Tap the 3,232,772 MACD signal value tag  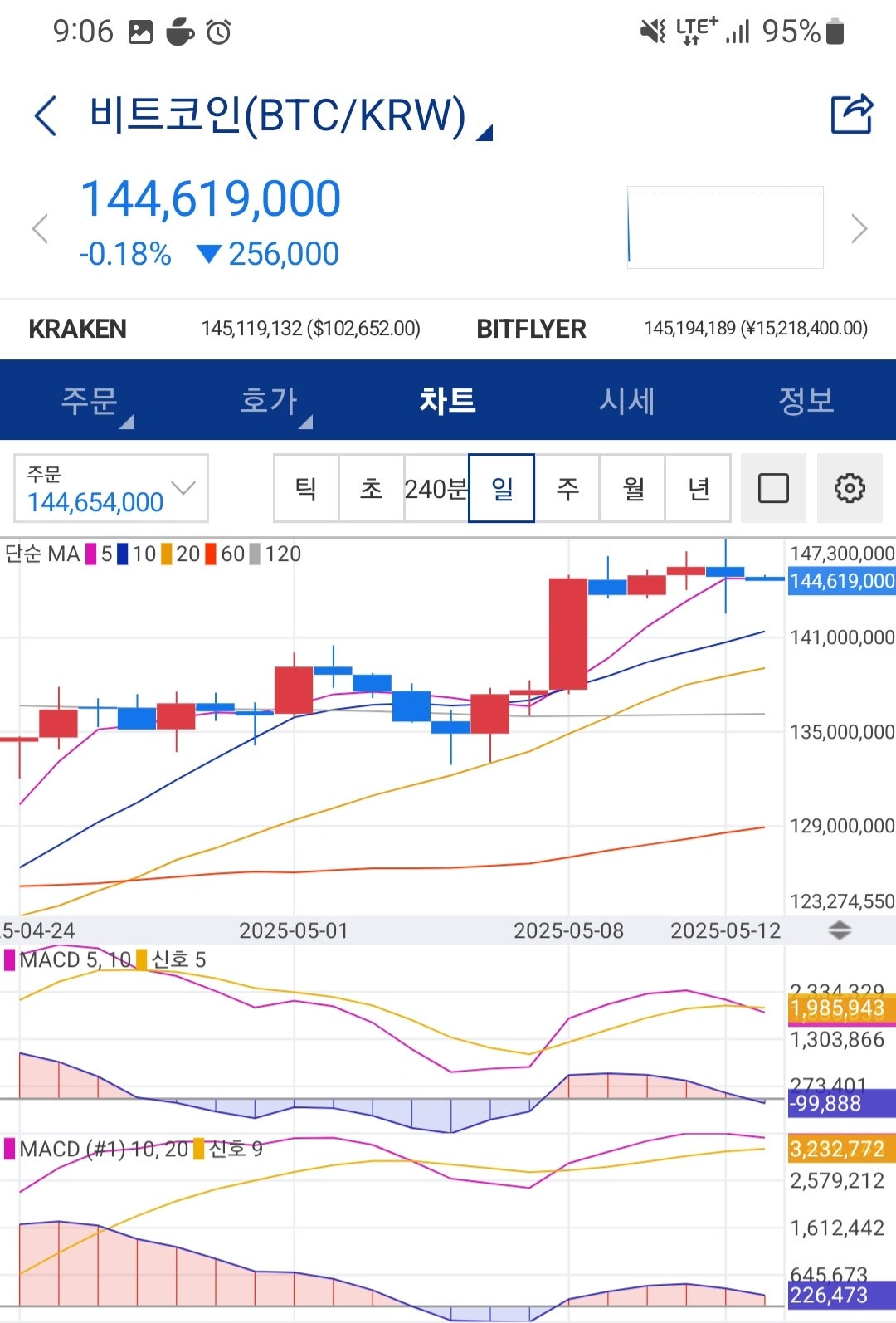(x=841, y=1150)
